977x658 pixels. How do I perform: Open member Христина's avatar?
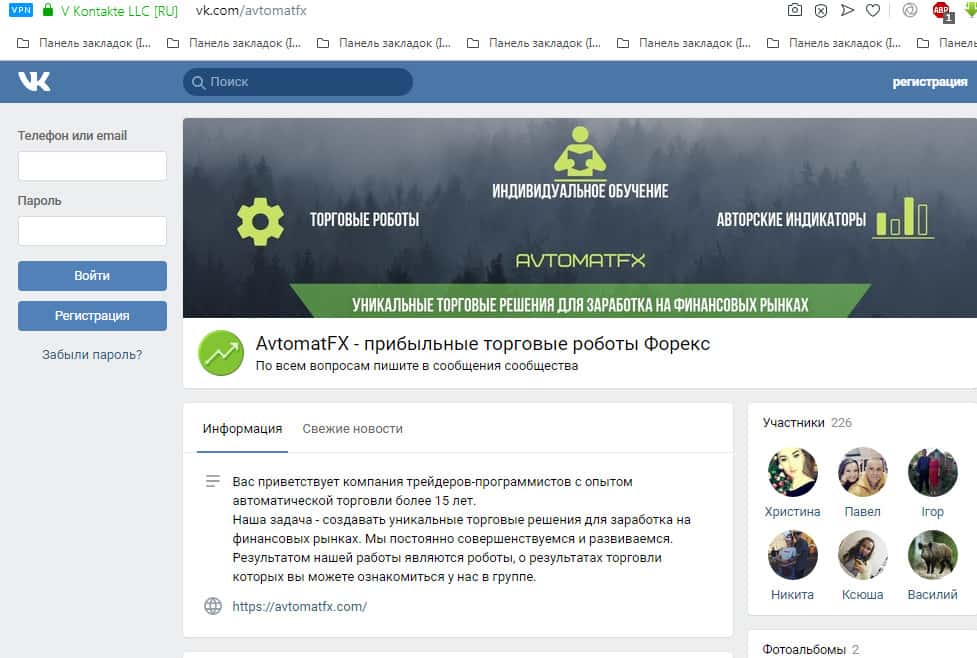pyautogui.click(x=793, y=472)
